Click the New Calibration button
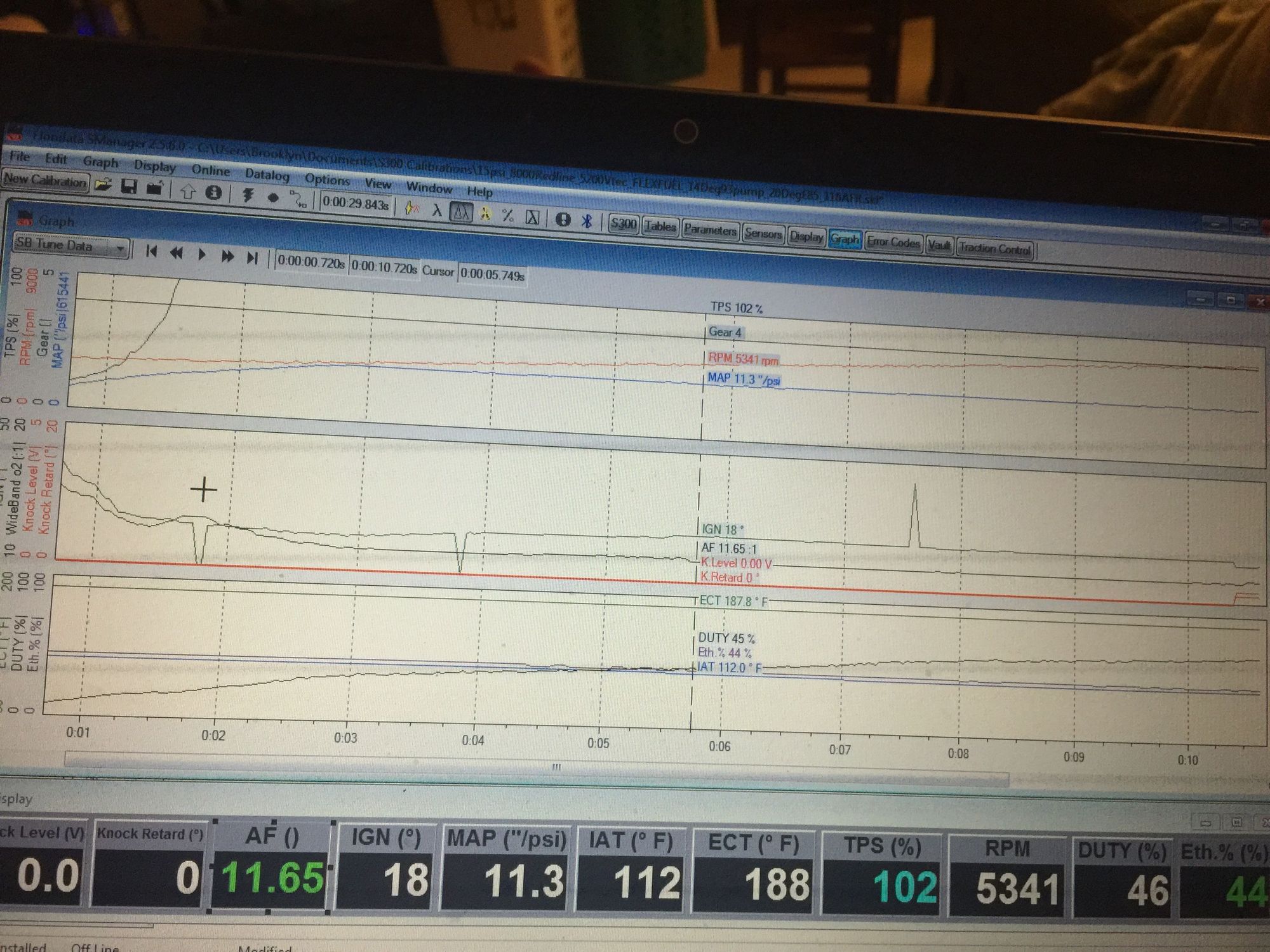This screenshot has width=1270, height=952. (44, 180)
